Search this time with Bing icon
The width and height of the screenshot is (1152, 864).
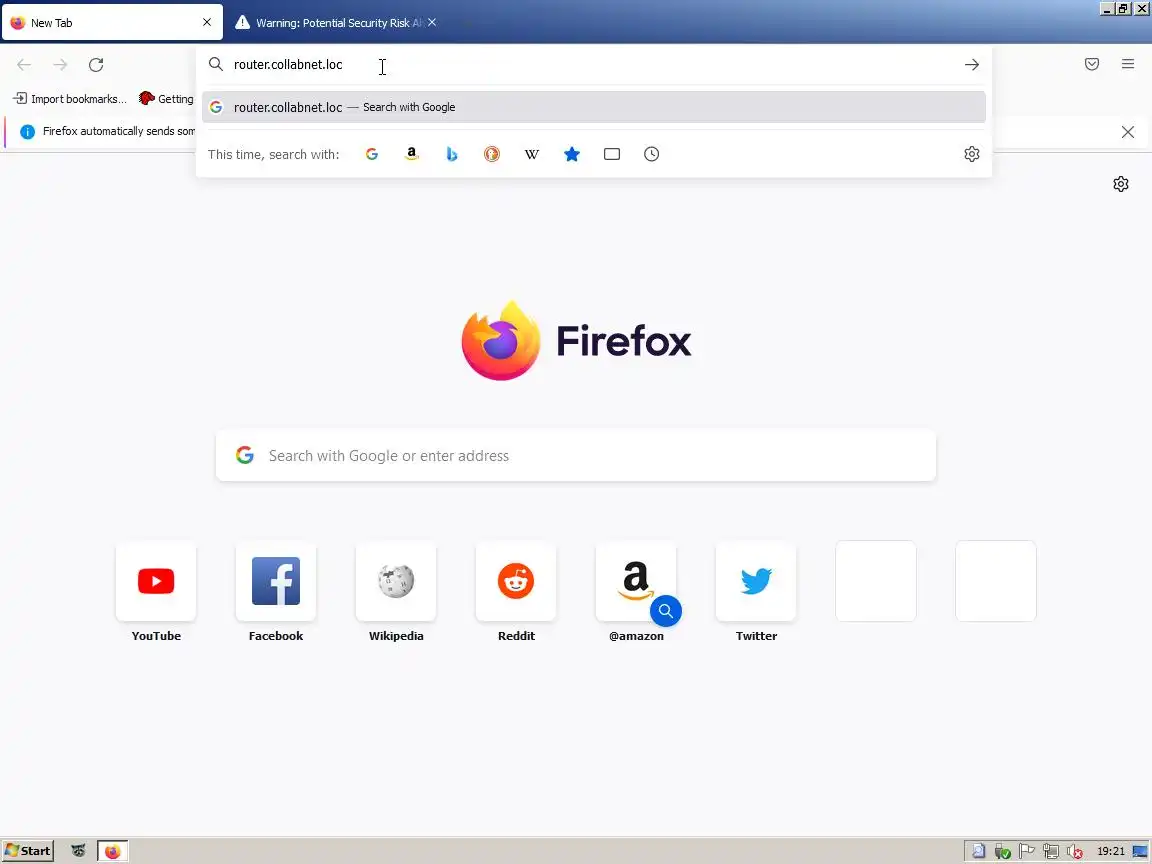[x=452, y=154]
